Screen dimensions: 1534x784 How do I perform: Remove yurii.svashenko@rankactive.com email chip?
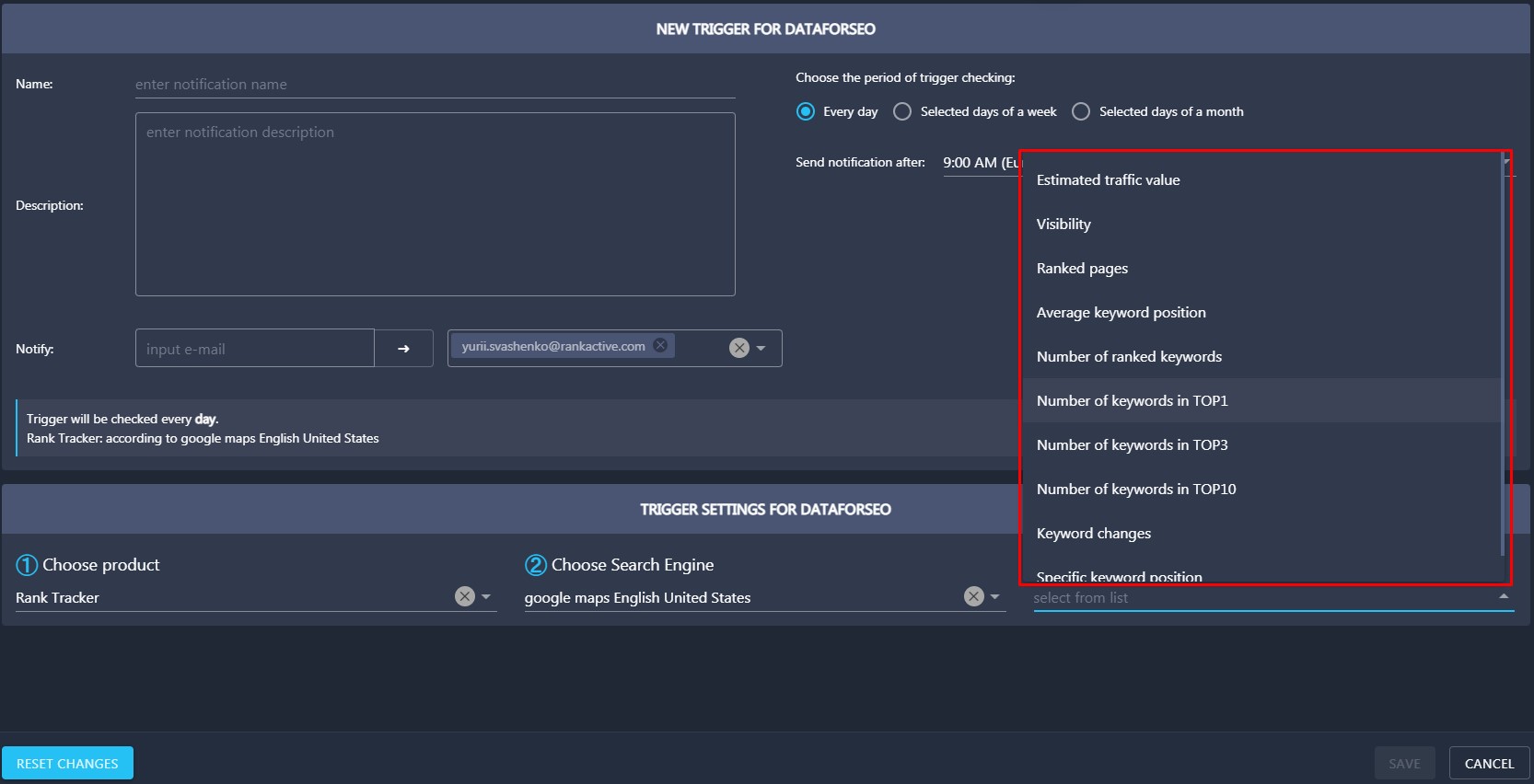coord(660,345)
